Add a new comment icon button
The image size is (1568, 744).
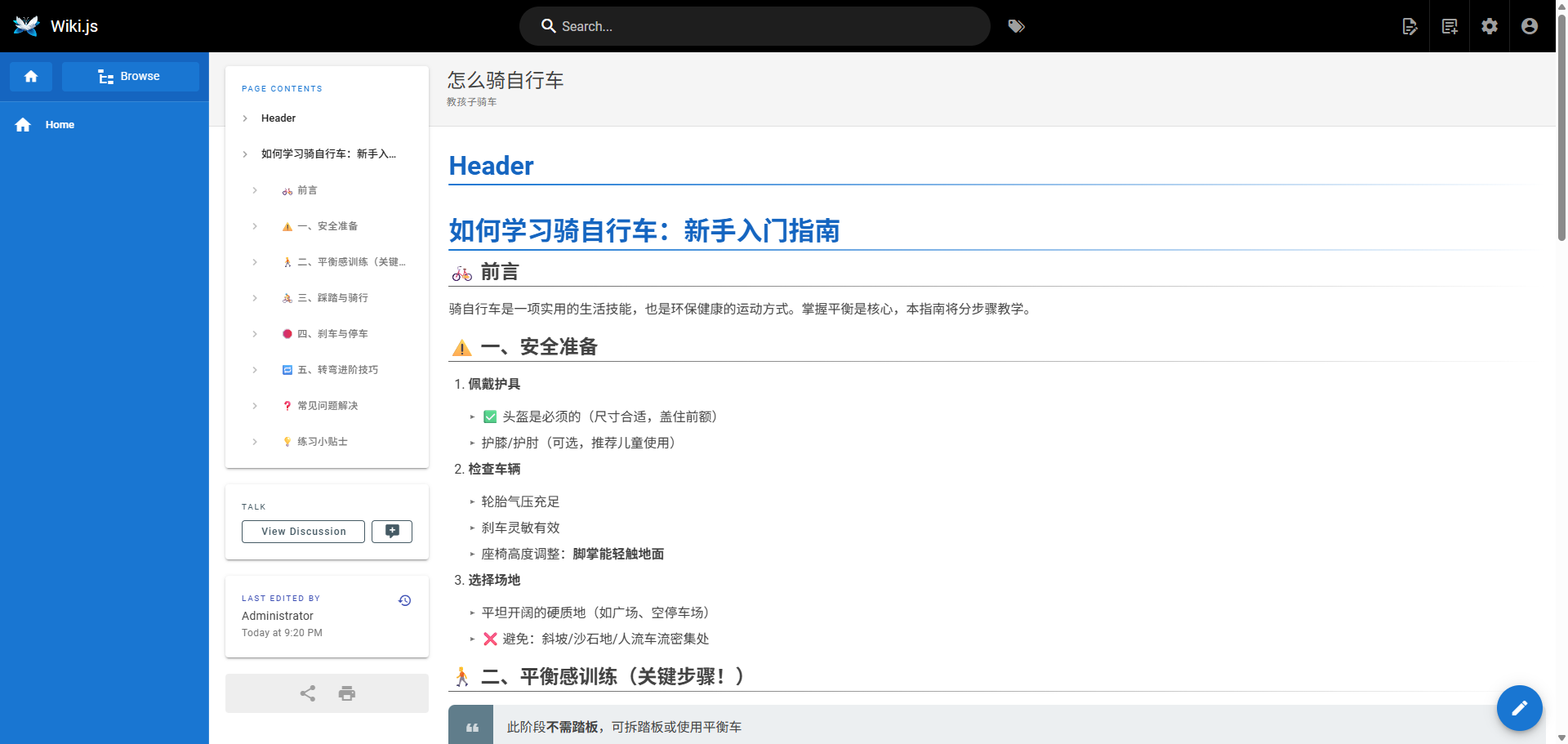[x=392, y=532]
